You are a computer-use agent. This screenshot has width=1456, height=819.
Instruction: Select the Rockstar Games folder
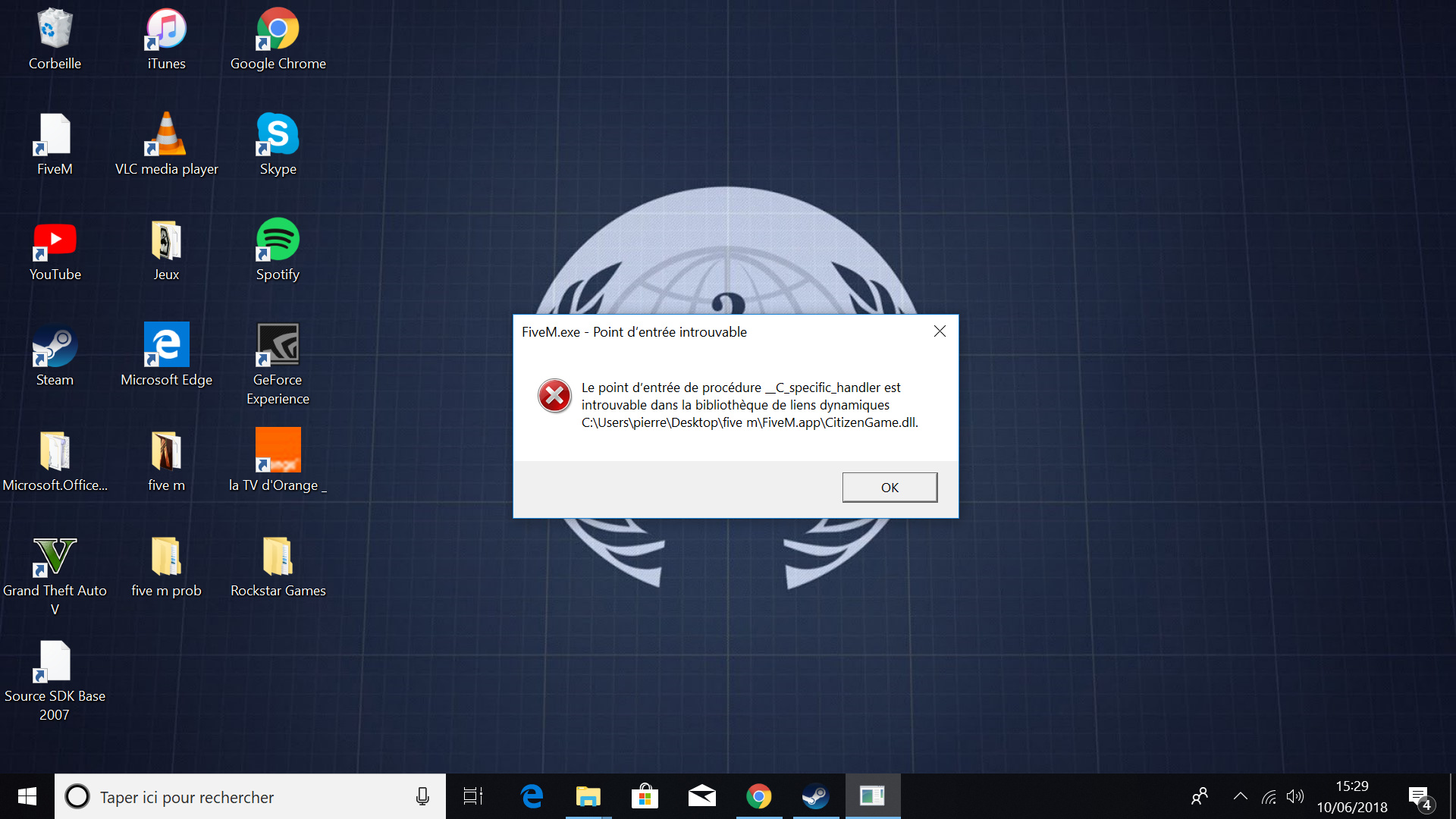coord(278,566)
